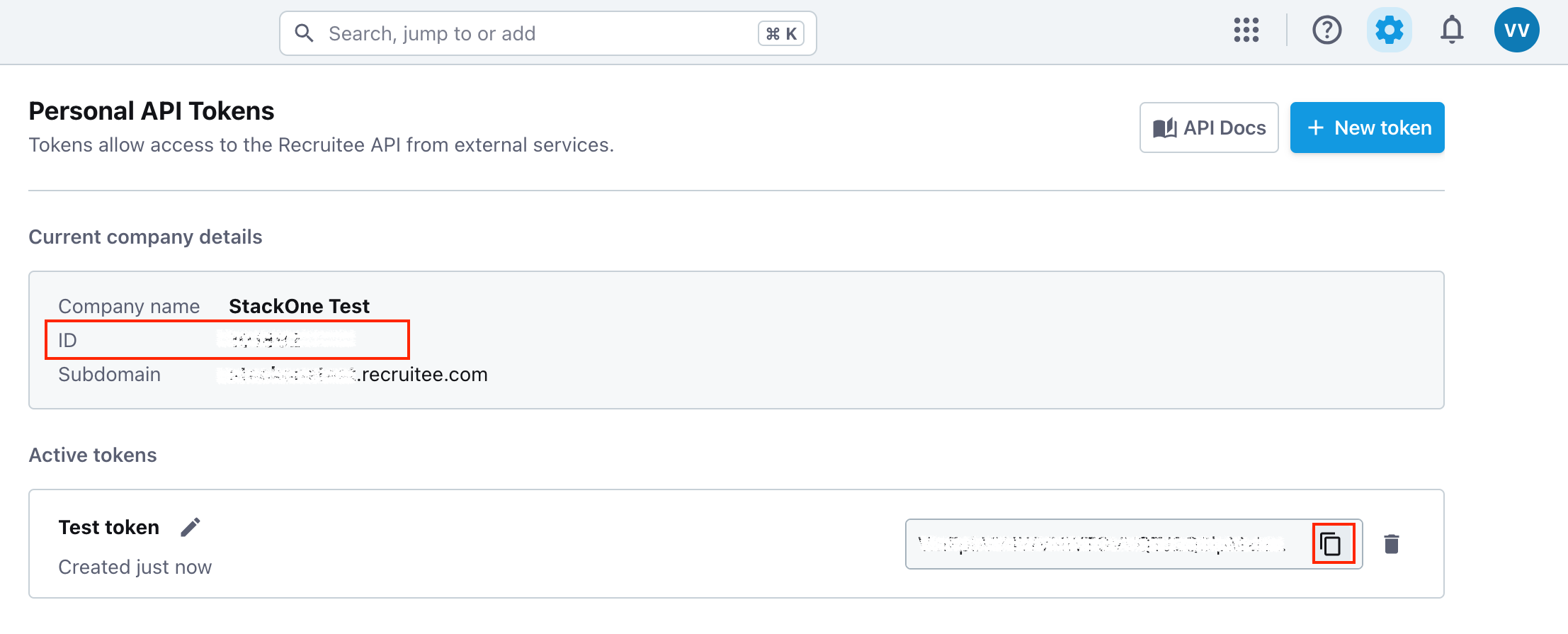
Task: Click the book icon on API Docs
Action: 1165,128
